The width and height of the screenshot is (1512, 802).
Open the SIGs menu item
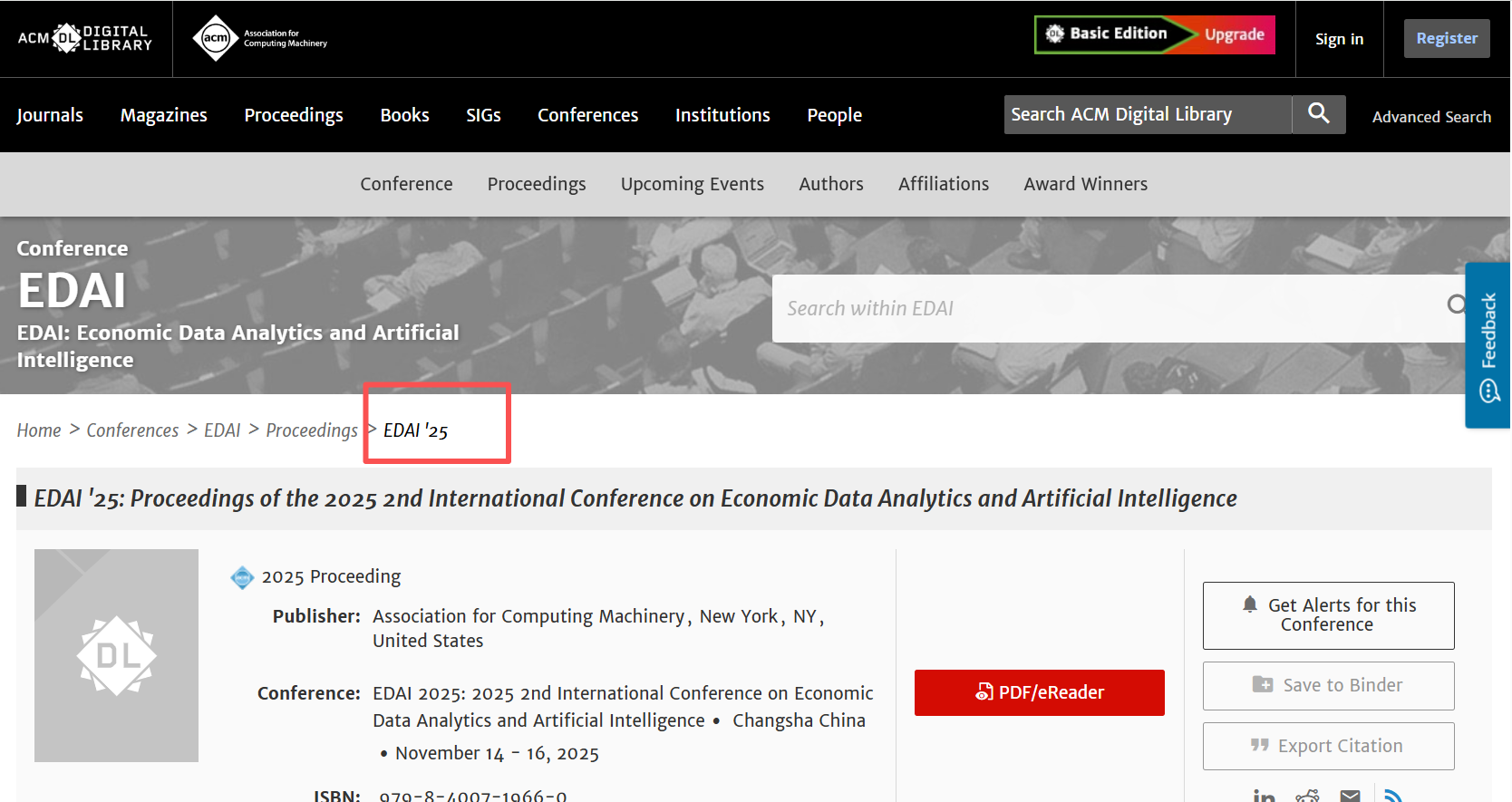point(483,115)
